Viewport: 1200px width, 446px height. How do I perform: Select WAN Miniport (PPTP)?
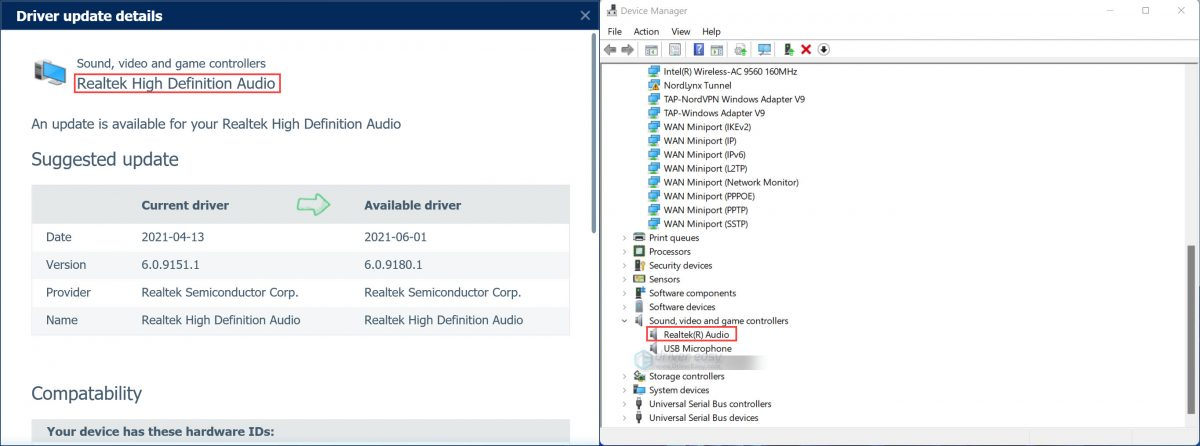(706, 210)
